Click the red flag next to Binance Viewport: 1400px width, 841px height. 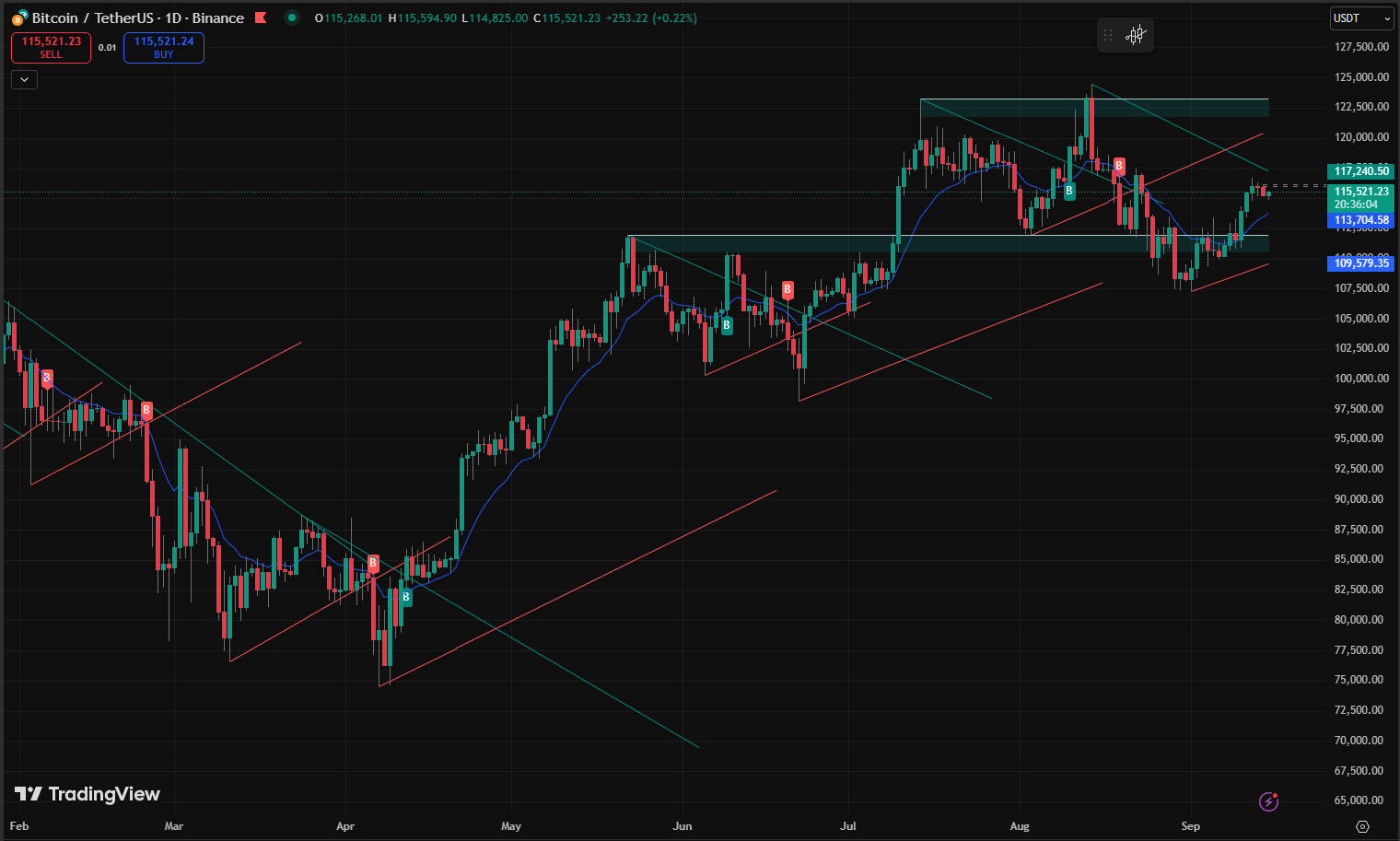(x=261, y=18)
